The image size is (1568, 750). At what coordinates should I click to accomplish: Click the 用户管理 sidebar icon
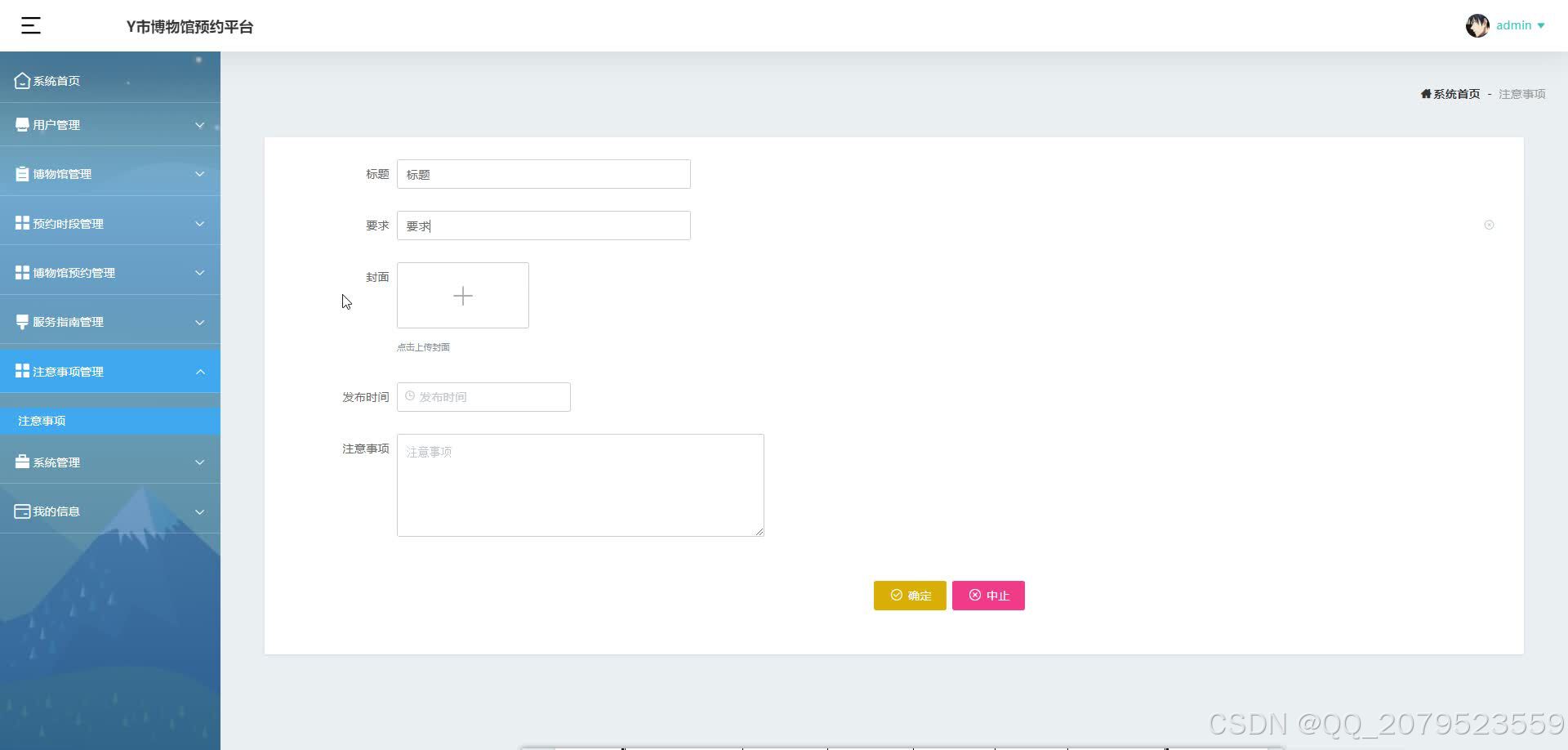tap(22, 124)
